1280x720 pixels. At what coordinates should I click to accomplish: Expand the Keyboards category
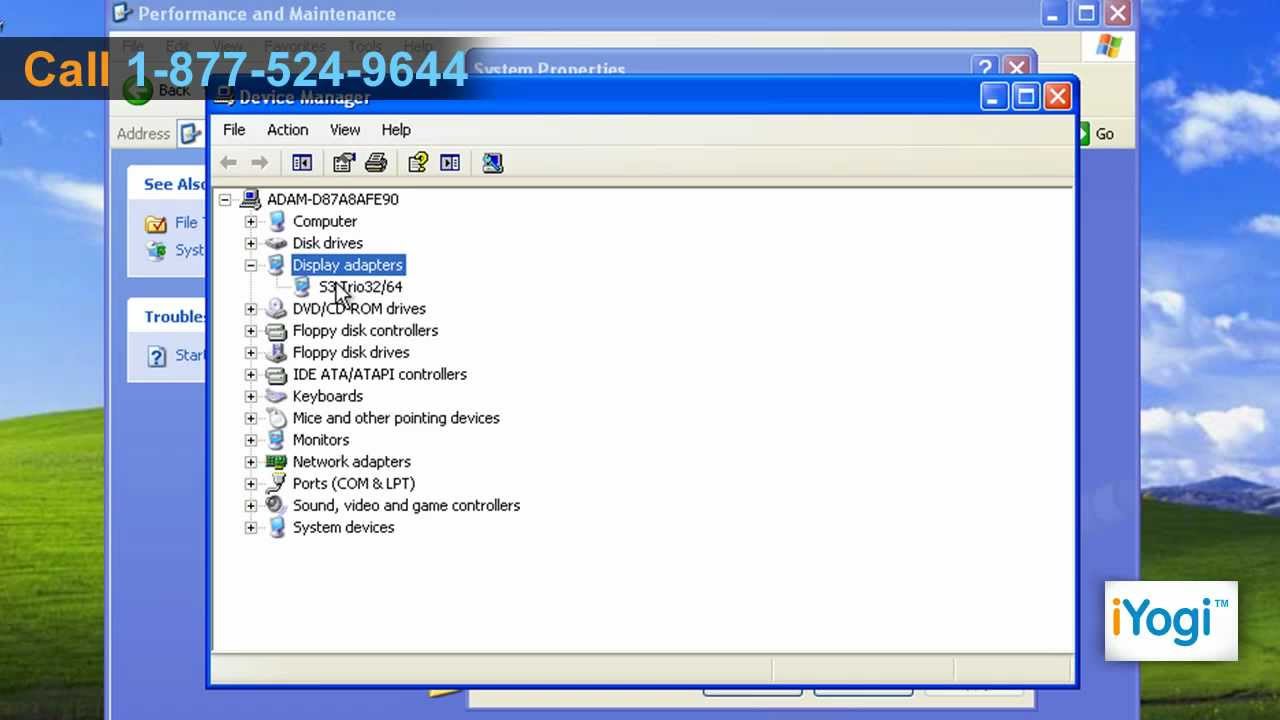click(250, 397)
